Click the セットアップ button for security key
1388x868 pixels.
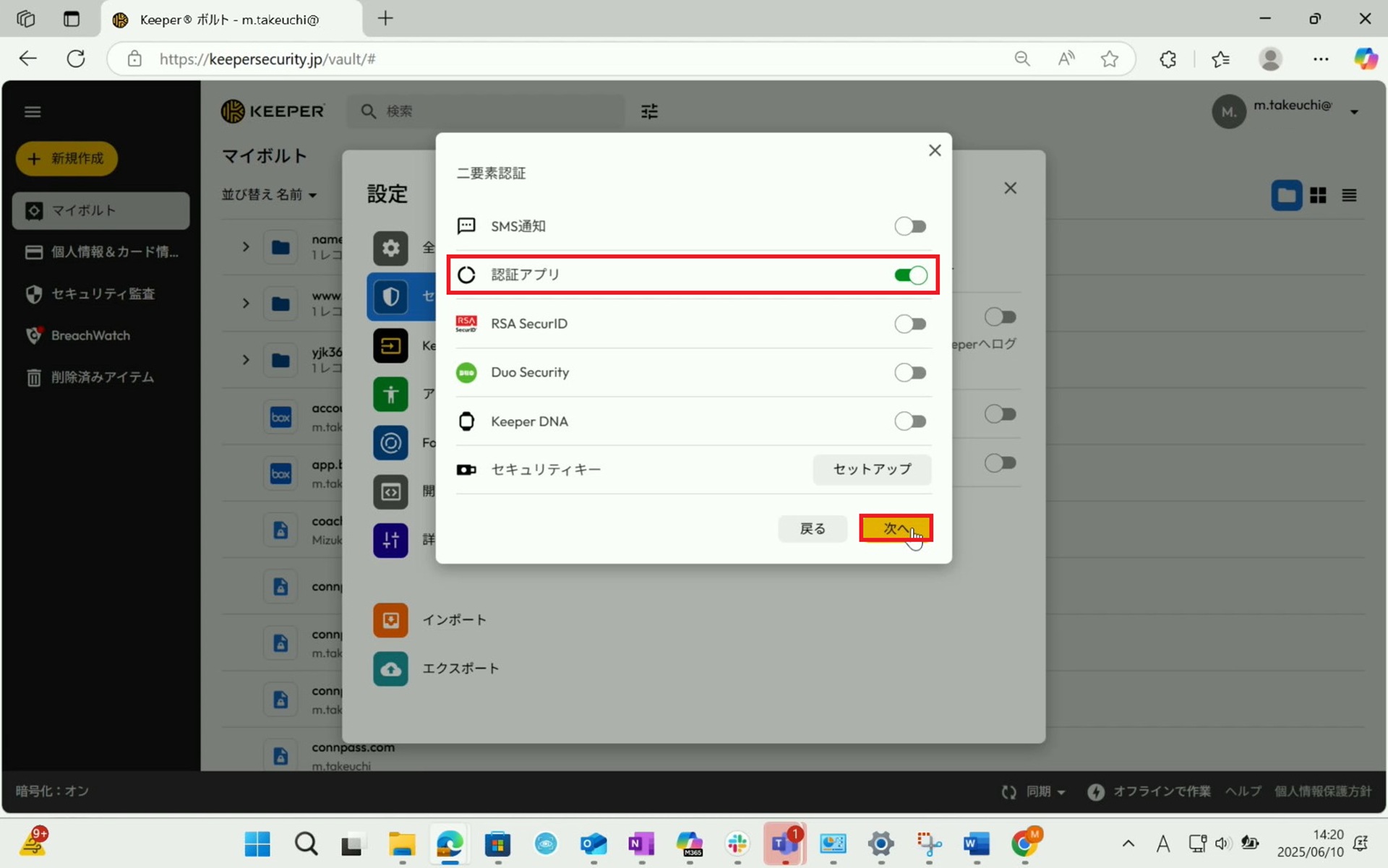tap(872, 469)
